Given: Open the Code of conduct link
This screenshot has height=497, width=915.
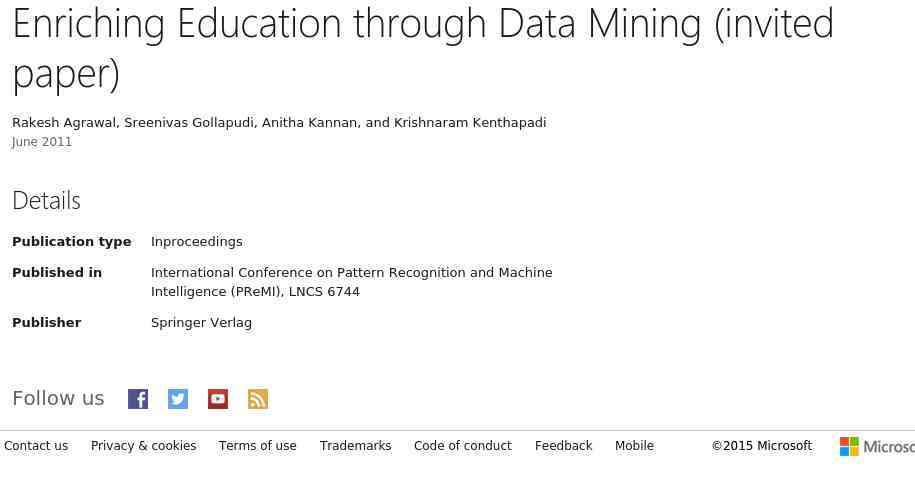Looking at the screenshot, I should (462, 446).
